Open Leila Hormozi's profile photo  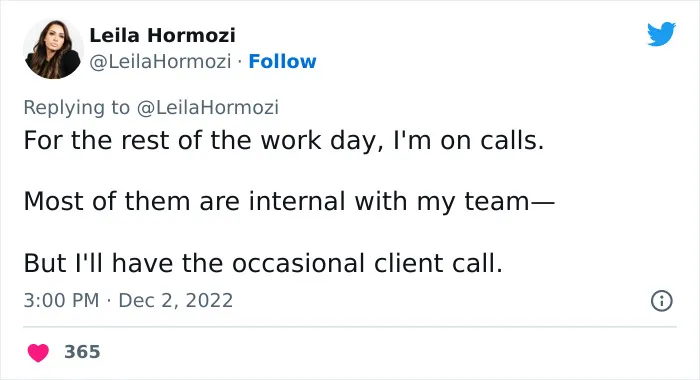pyautogui.click(x=53, y=49)
